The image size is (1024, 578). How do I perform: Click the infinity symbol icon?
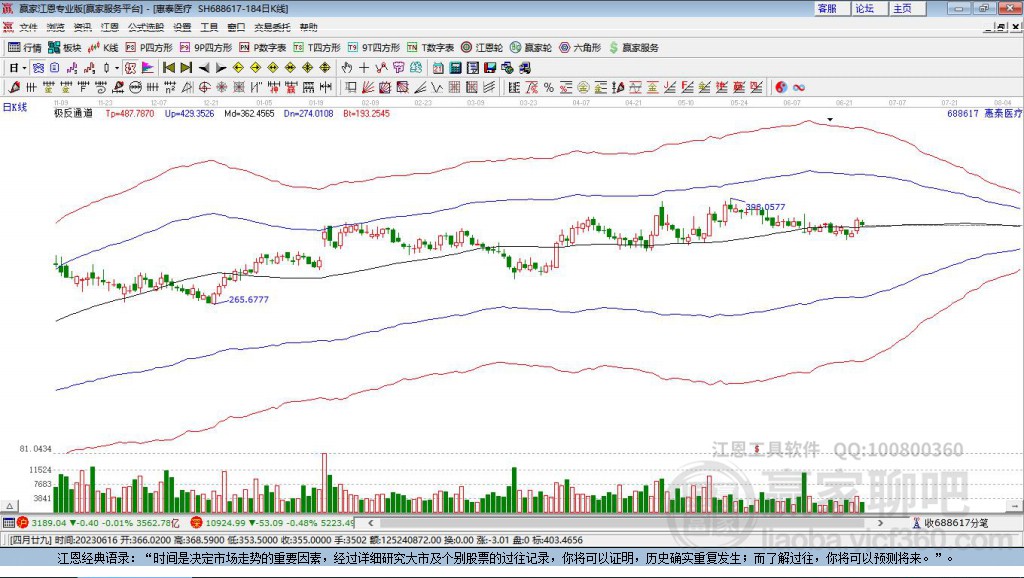[x=799, y=88]
